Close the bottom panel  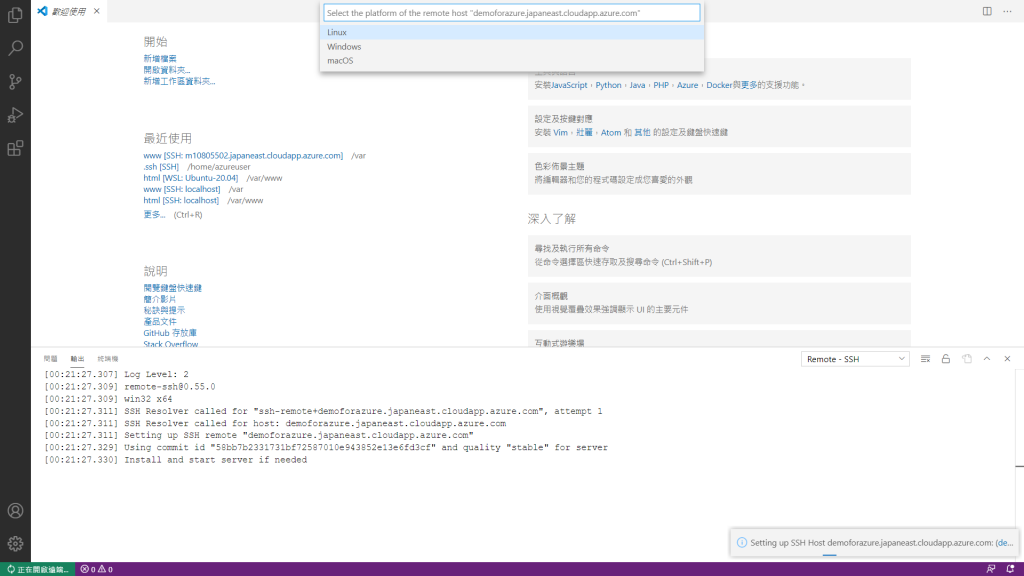point(1007,359)
